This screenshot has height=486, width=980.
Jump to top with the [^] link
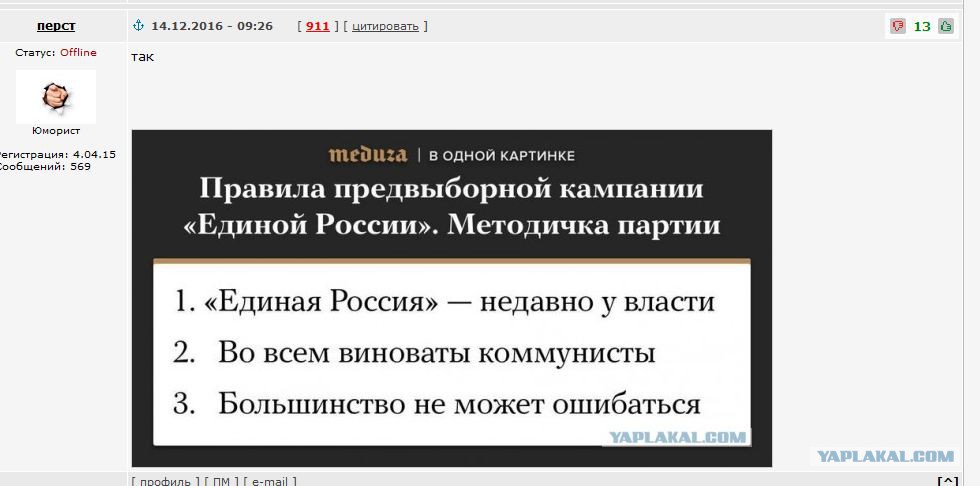[x=948, y=481]
